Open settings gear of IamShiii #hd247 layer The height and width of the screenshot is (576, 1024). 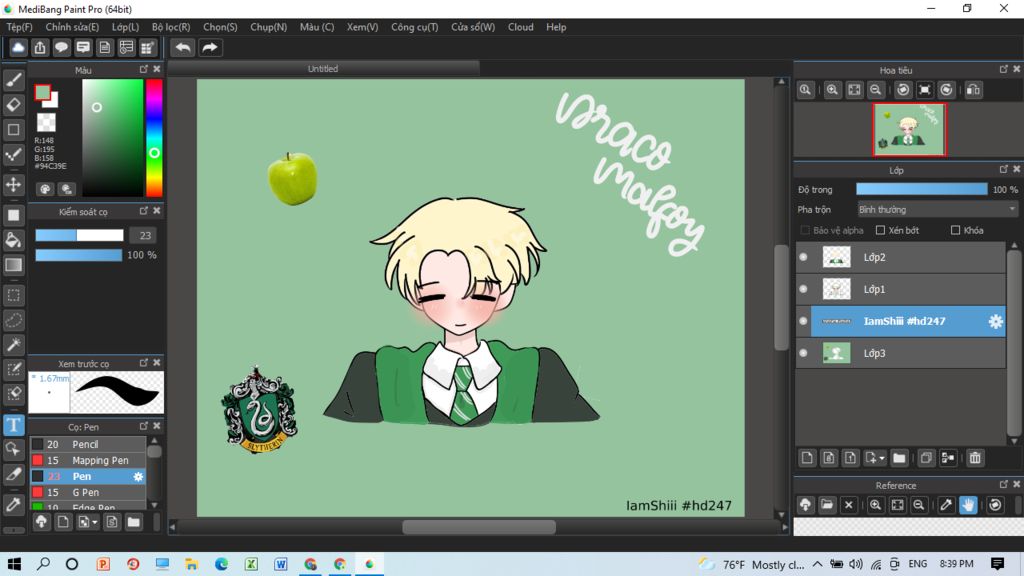[x=995, y=321]
